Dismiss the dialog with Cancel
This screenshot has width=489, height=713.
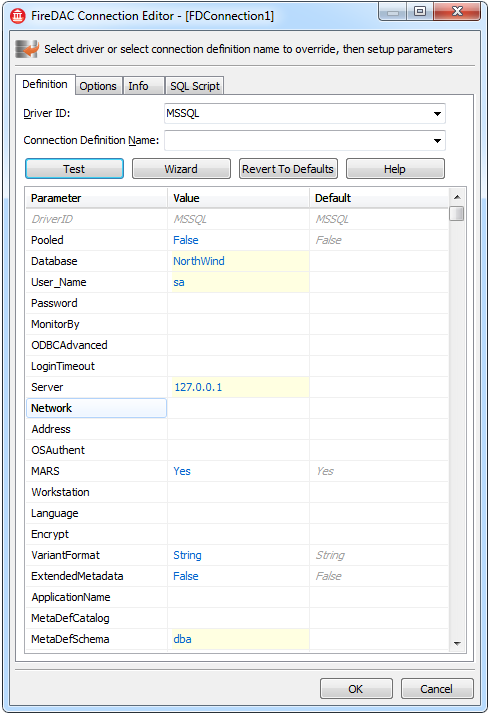(x=437, y=689)
